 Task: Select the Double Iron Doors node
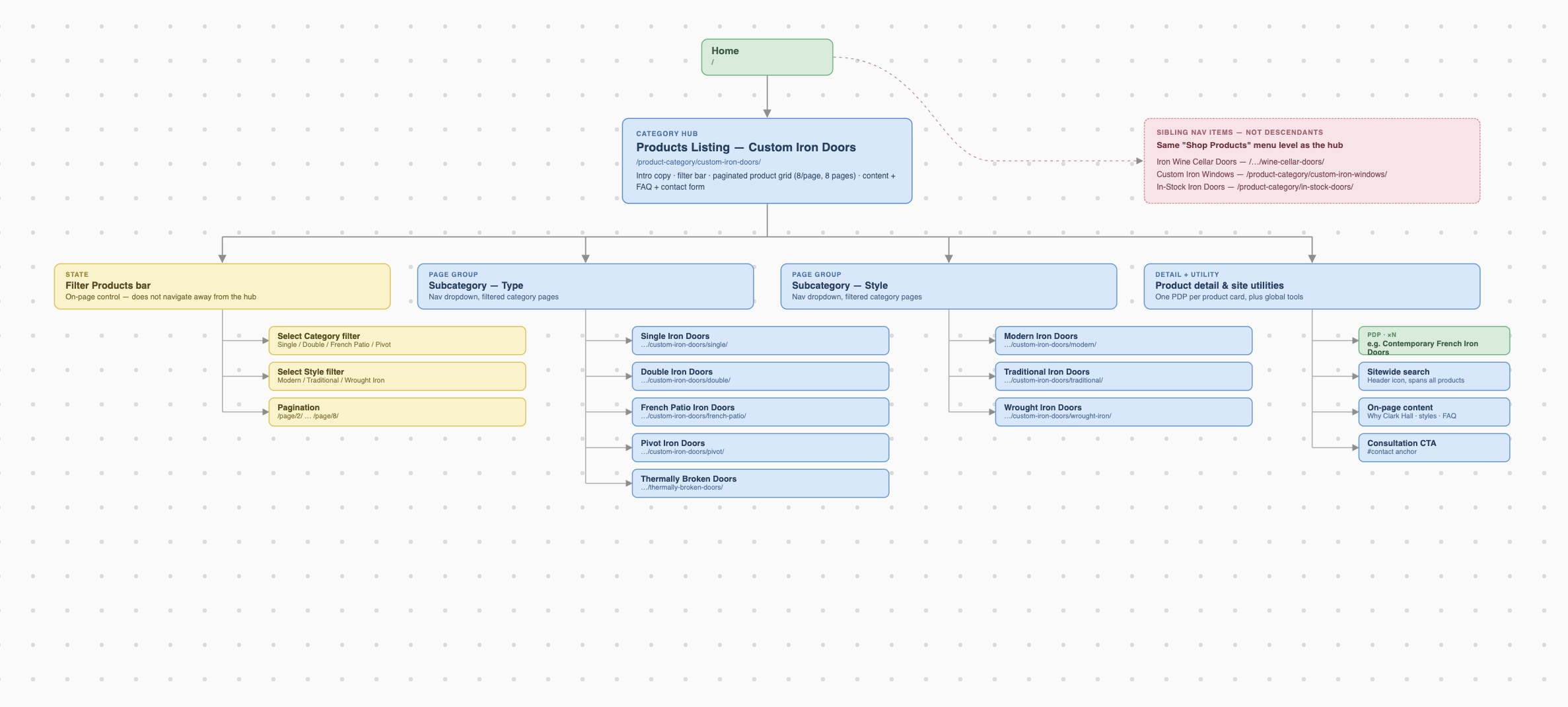tap(760, 376)
